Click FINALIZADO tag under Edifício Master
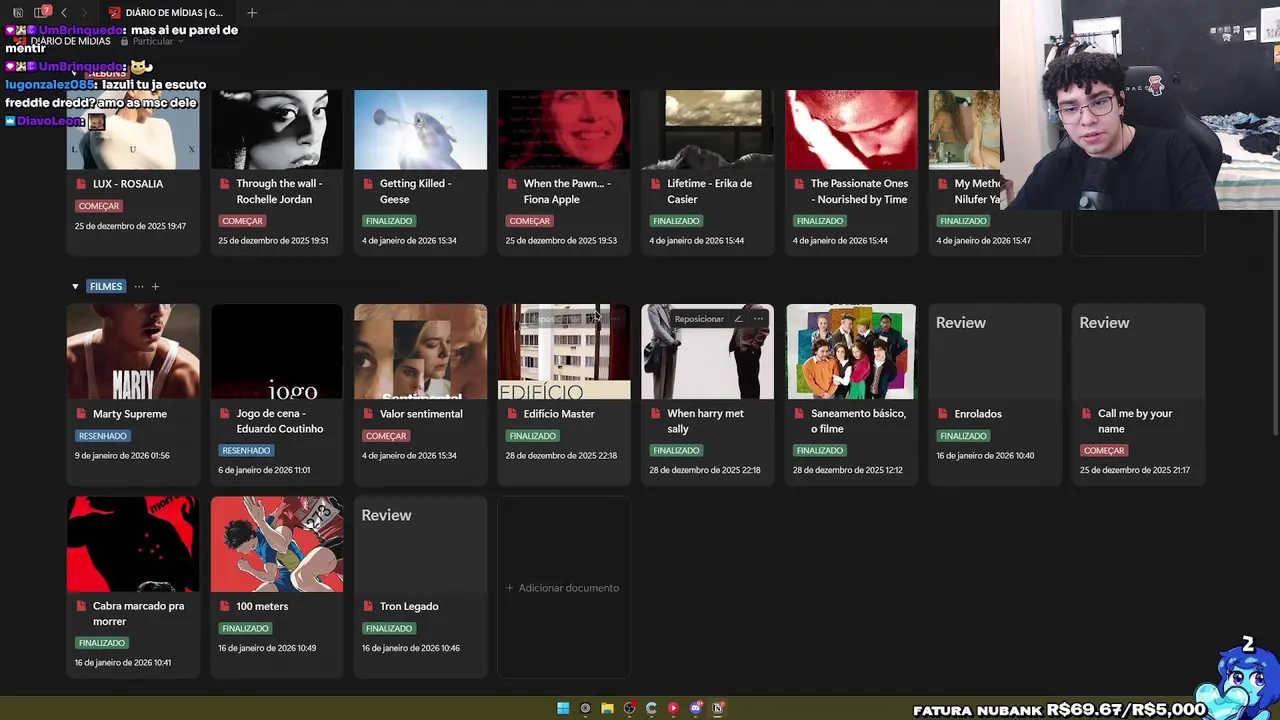 click(532, 436)
